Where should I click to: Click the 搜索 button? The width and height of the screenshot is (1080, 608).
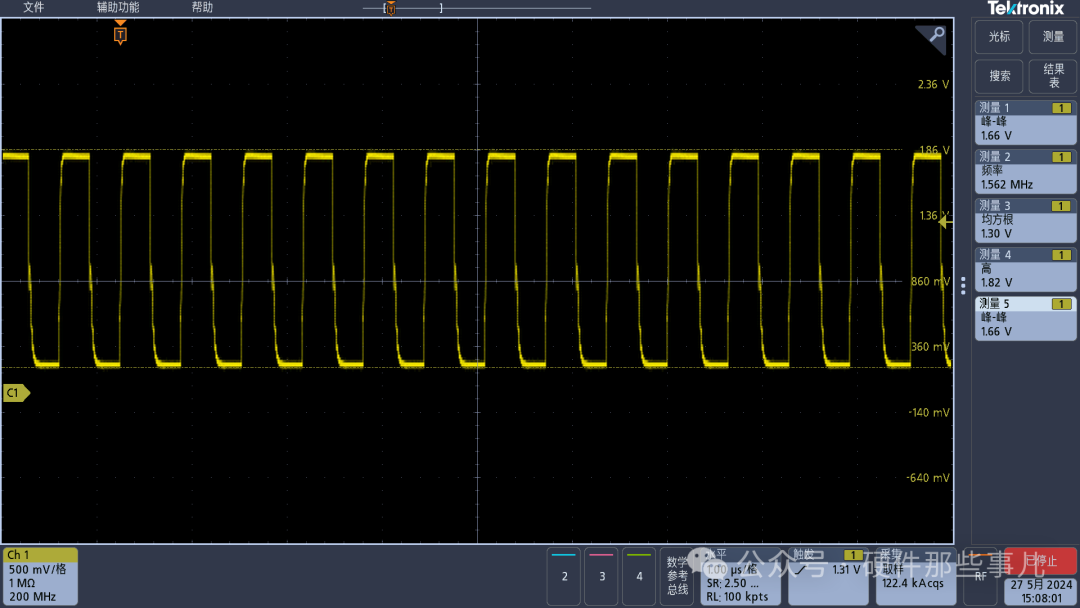coord(999,76)
